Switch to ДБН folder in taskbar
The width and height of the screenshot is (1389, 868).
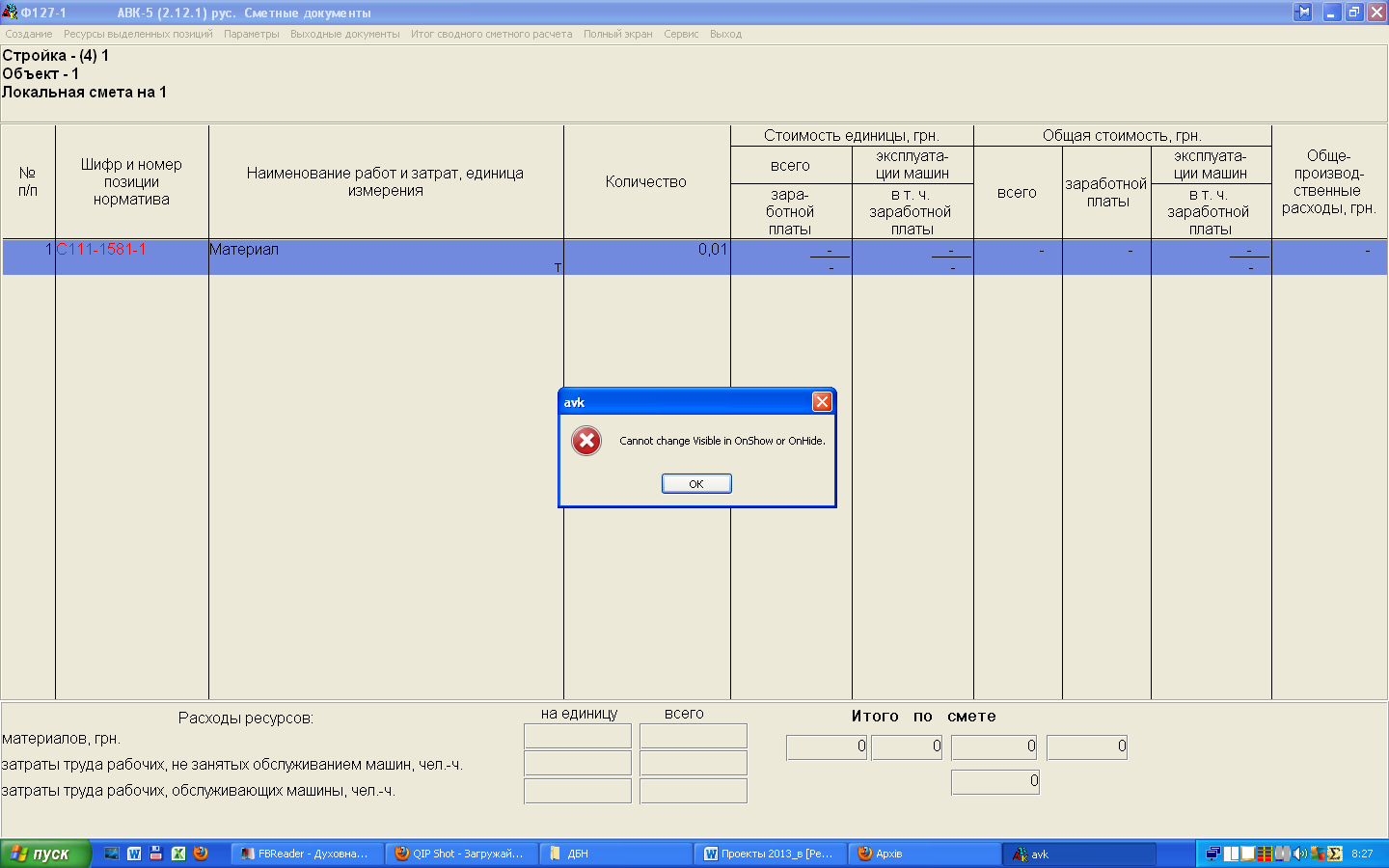pyautogui.click(x=615, y=854)
